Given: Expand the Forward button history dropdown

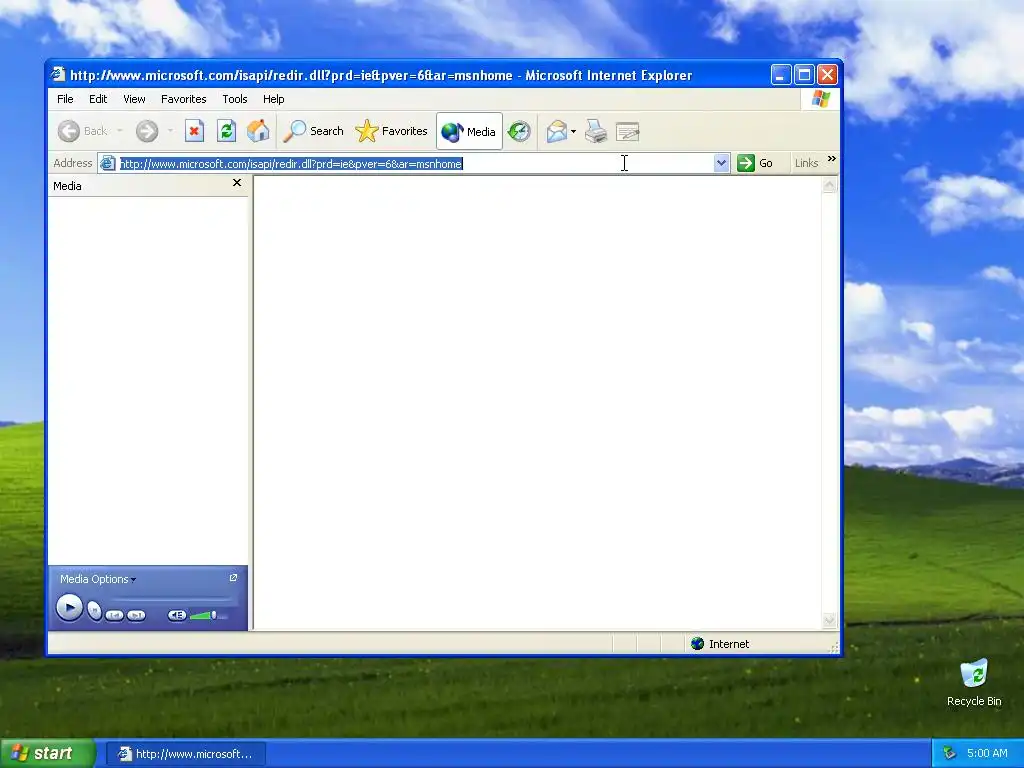Looking at the screenshot, I should pyautogui.click(x=170, y=131).
